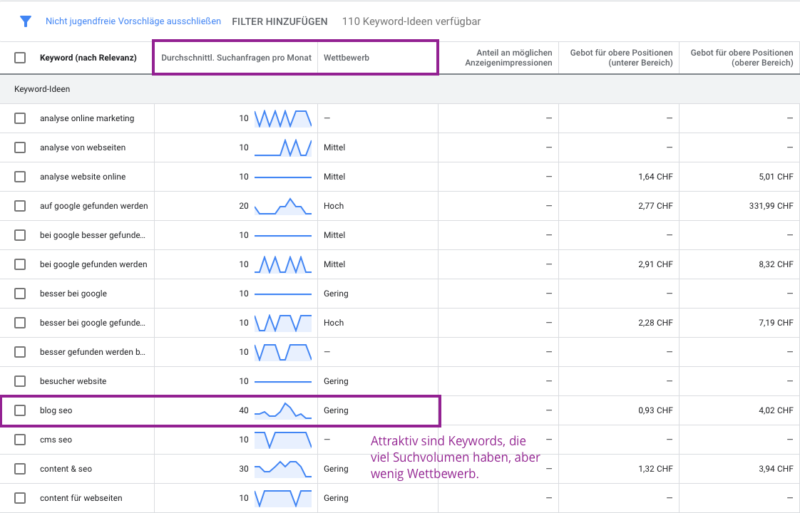Click the trend sparkline in 'blog seo' row

pos(283,410)
